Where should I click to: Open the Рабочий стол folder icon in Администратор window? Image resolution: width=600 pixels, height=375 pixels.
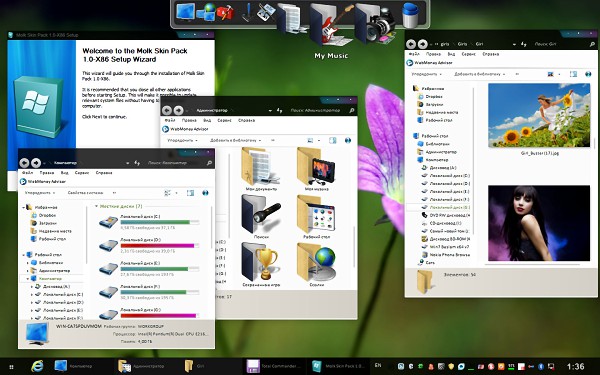(316, 214)
